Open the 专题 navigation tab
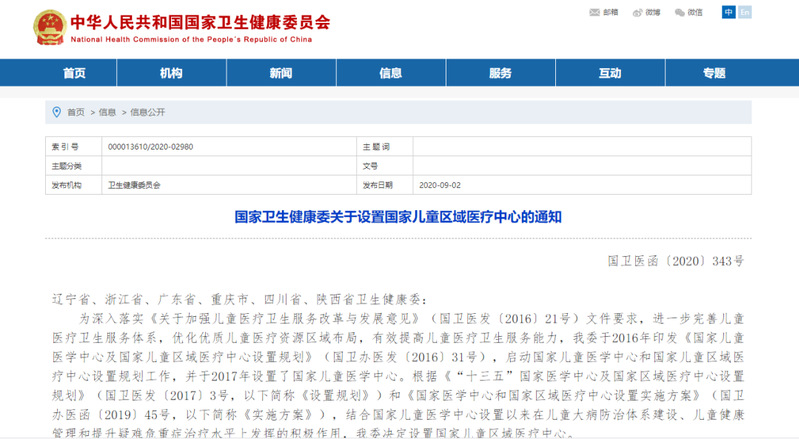The height and width of the screenshot is (439, 799). 713,73
